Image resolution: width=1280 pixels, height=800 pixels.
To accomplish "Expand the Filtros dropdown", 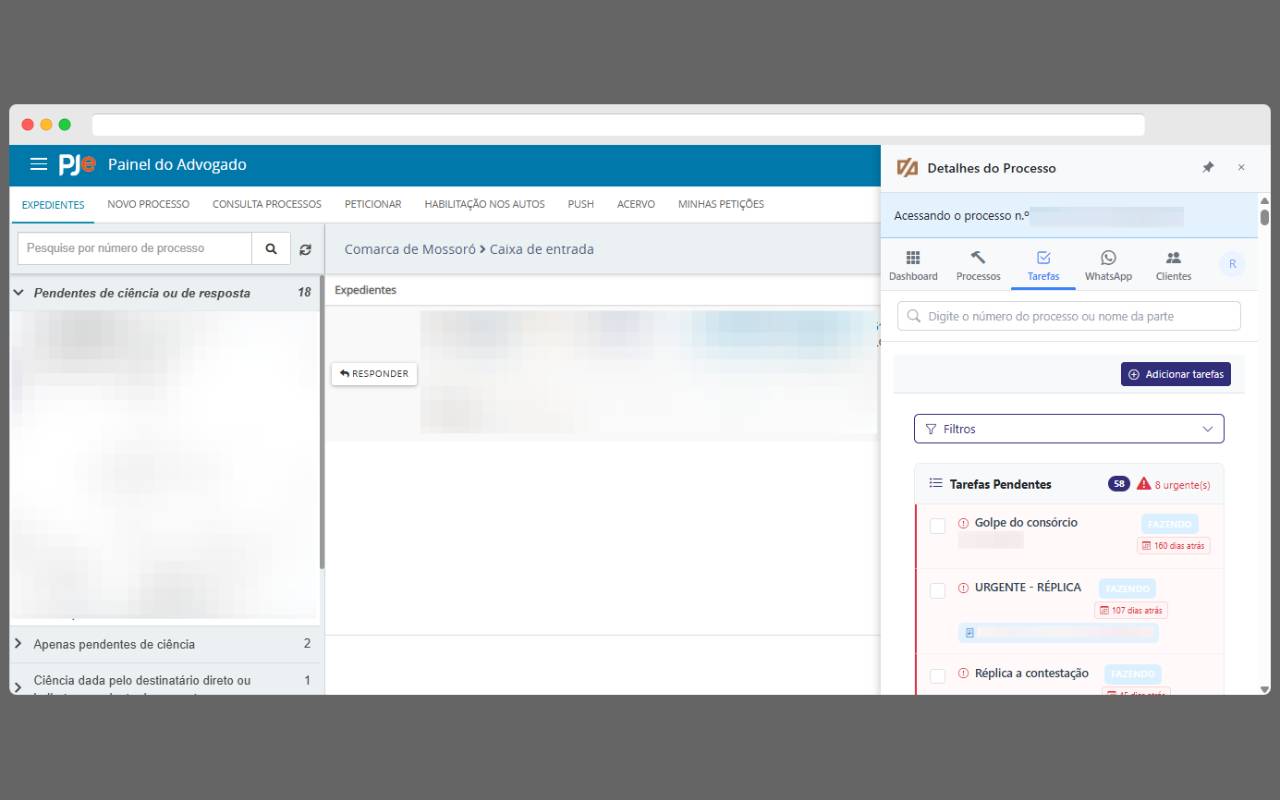I will [1068, 429].
